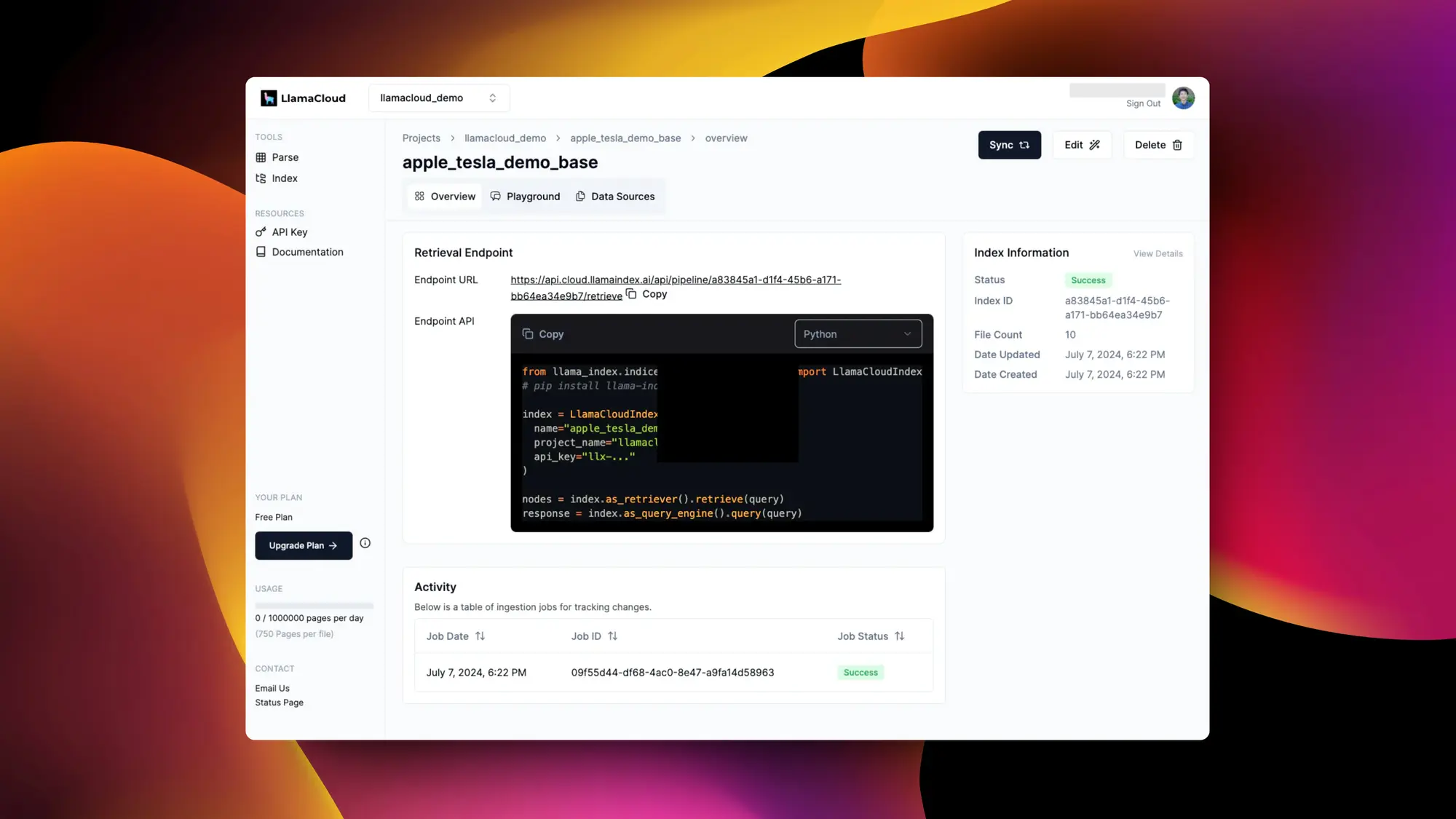The width and height of the screenshot is (1456, 819).
Task: Open the Parse tool in the sidebar
Action: (277, 157)
